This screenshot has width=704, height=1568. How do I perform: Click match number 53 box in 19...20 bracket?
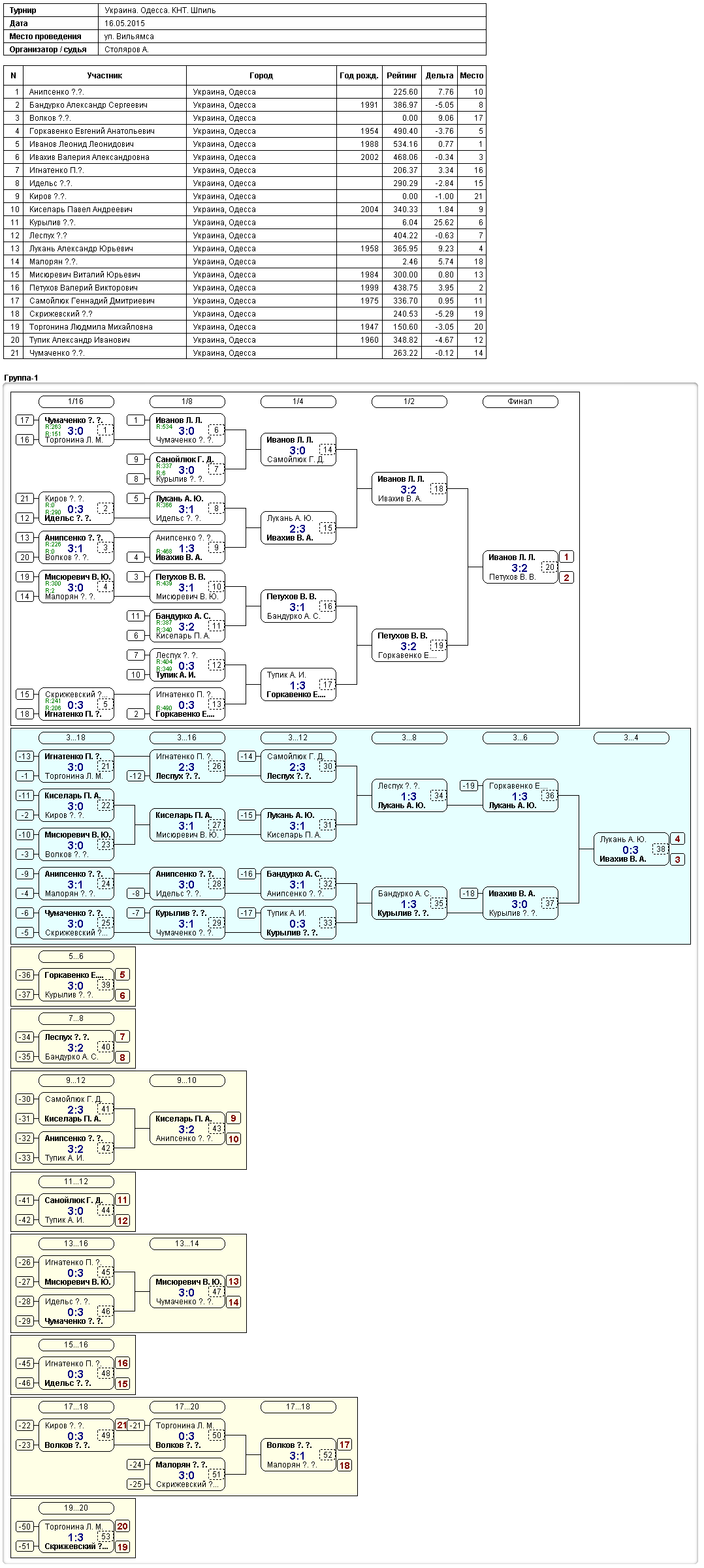pyautogui.click(x=106, y=1537)
